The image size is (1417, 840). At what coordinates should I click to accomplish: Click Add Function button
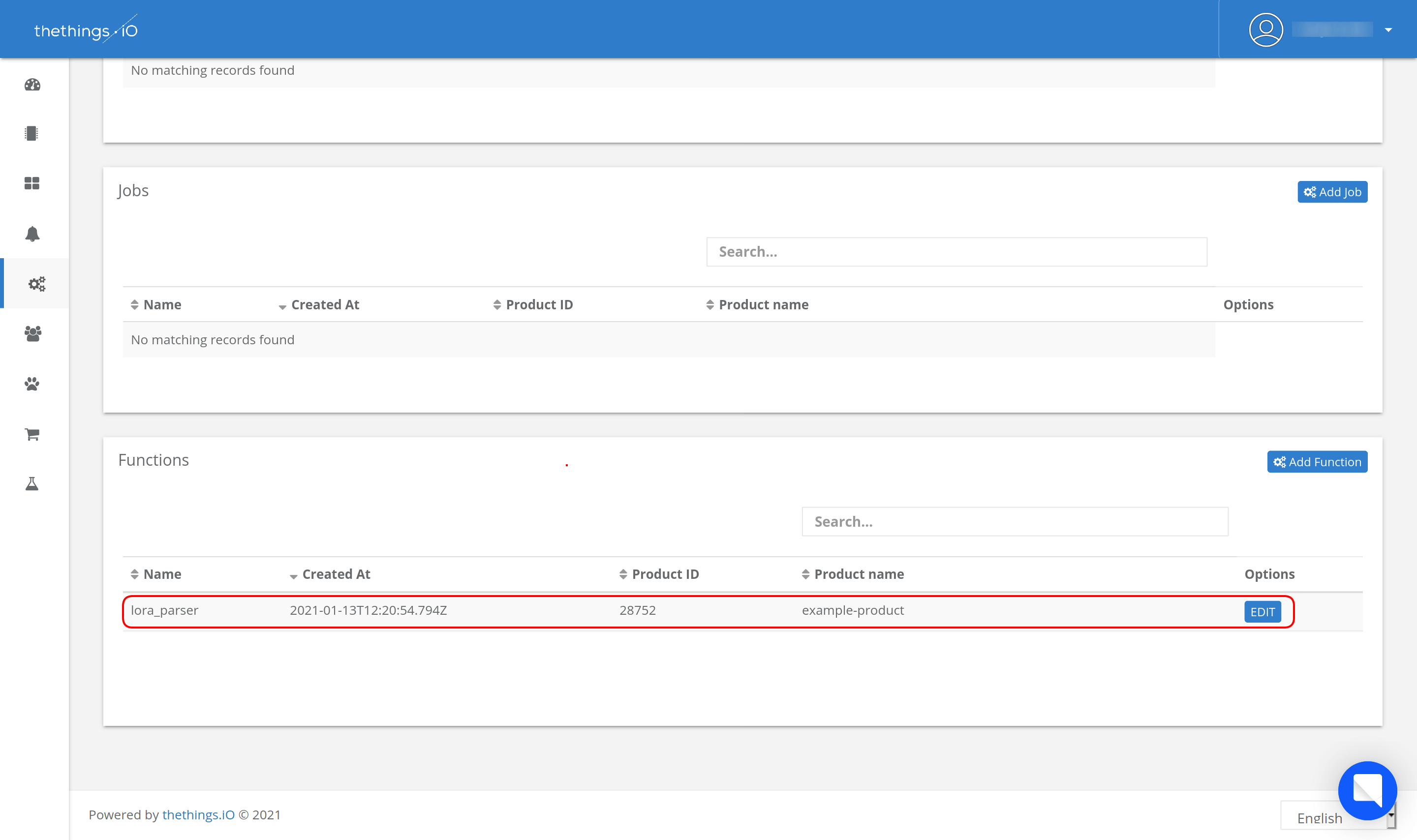pyautogui.click(x=1317, y=461)
